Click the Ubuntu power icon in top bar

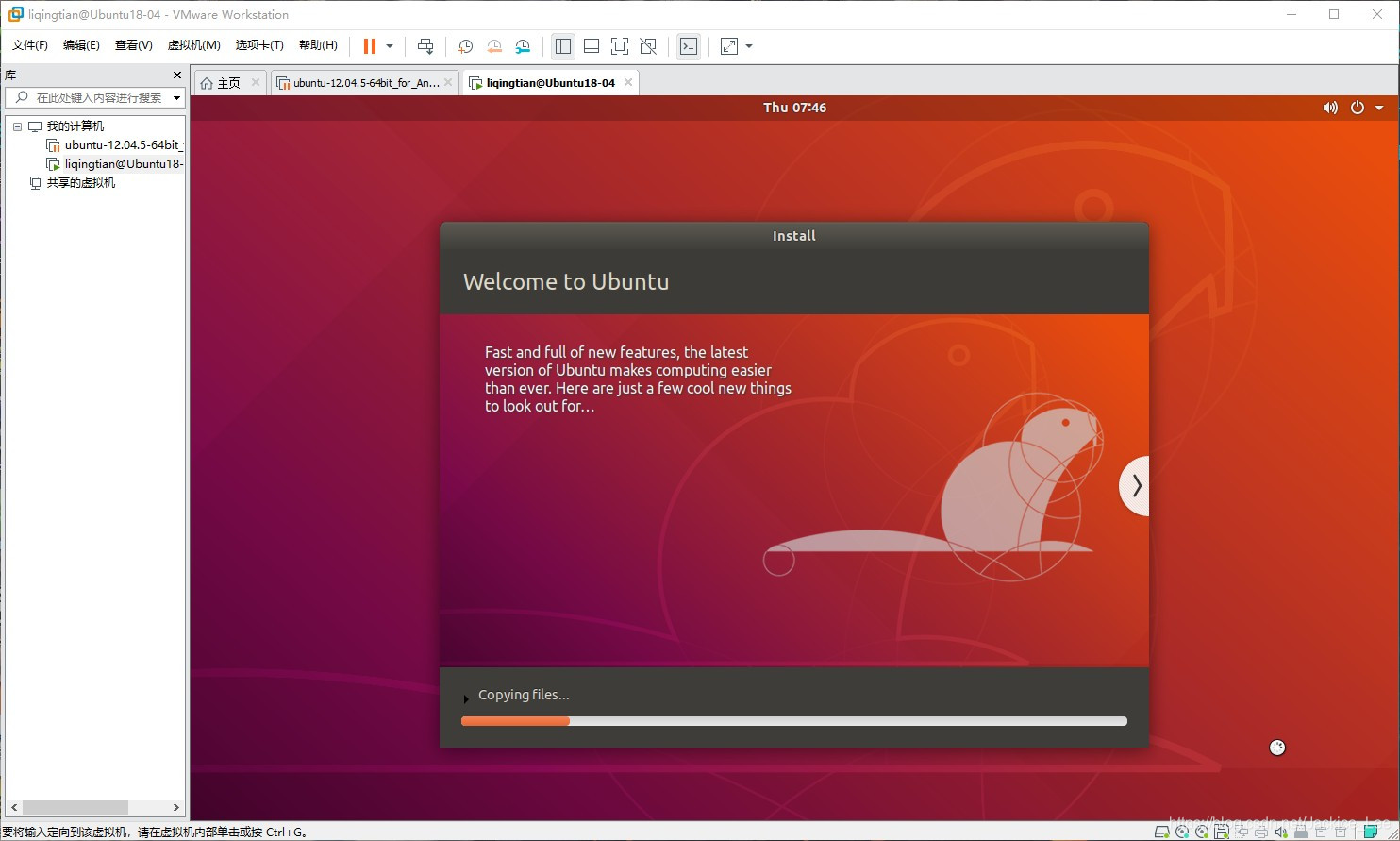(x=1358, y=108)
